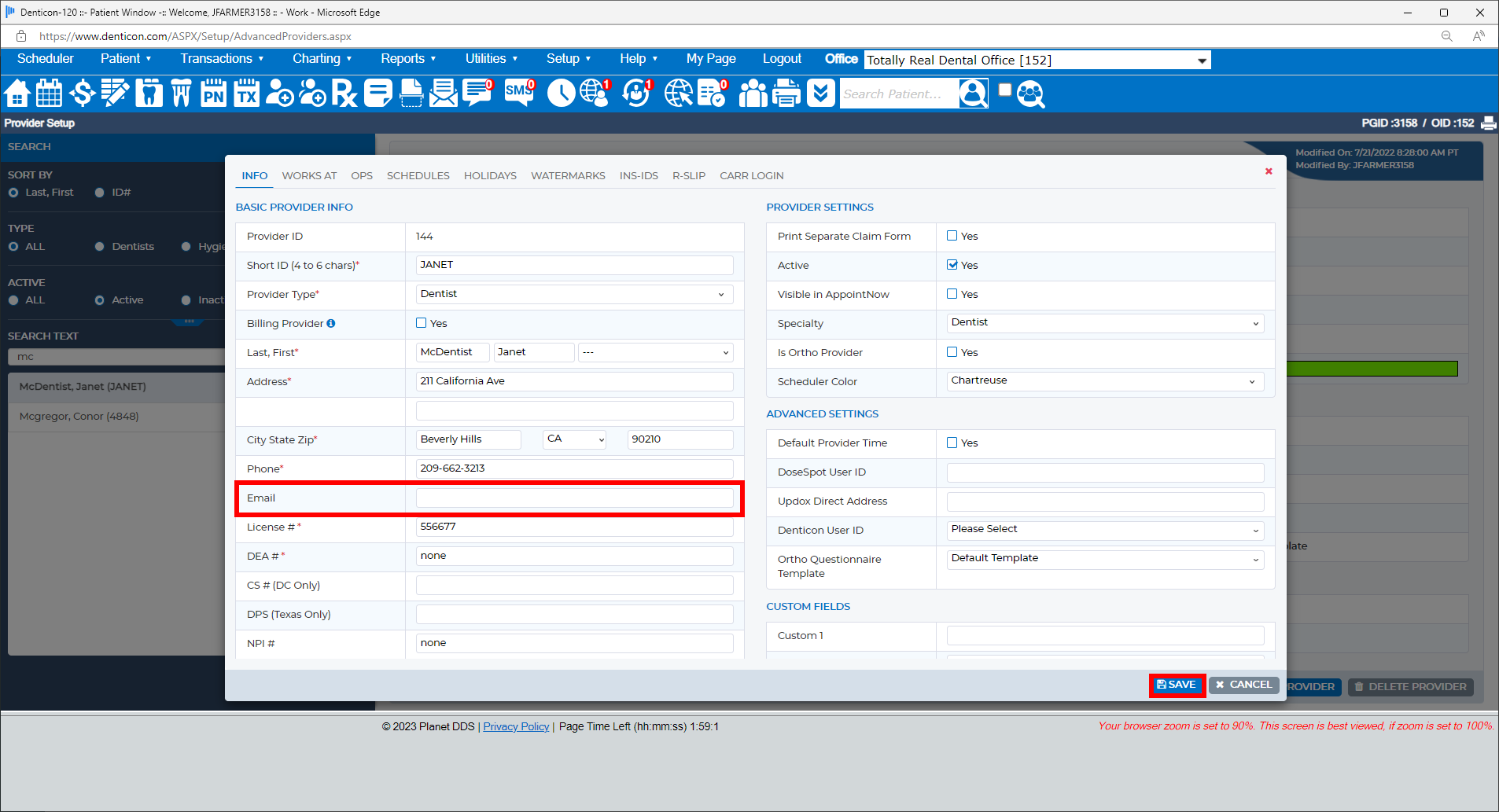The width and height of the screenshot is (1499, 812).
Task: Open the Scheduler calendar icon
Action: pos(49,94)
